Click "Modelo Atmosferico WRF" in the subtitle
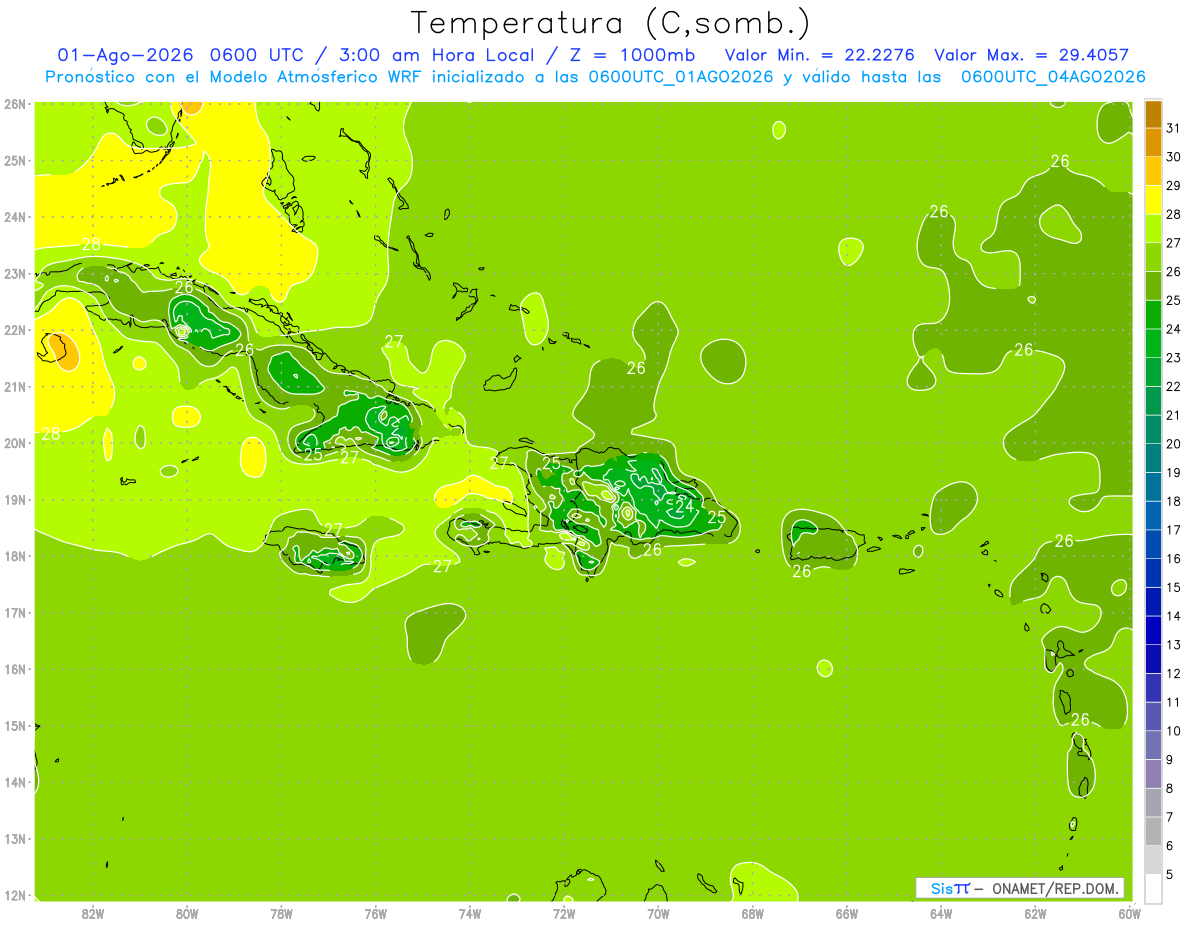Image resolution: width=1200 pixels, height=927 pixels. click(x=324, y=77)
